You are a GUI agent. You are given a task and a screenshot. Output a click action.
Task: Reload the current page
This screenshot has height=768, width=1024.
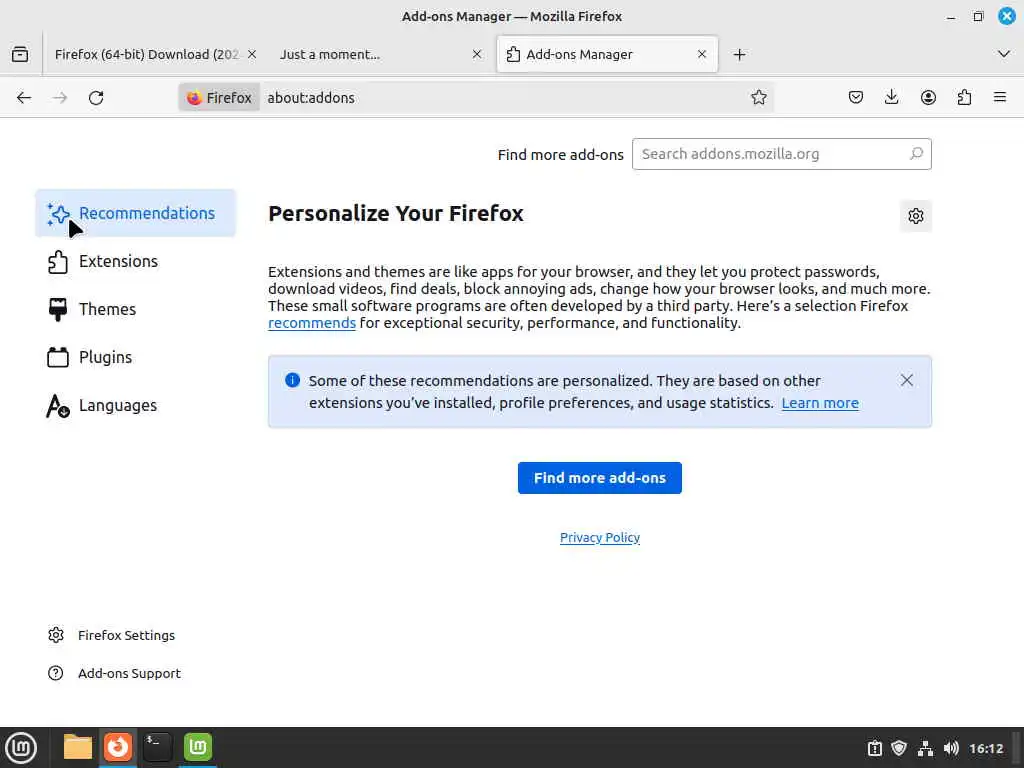[96, 98]
